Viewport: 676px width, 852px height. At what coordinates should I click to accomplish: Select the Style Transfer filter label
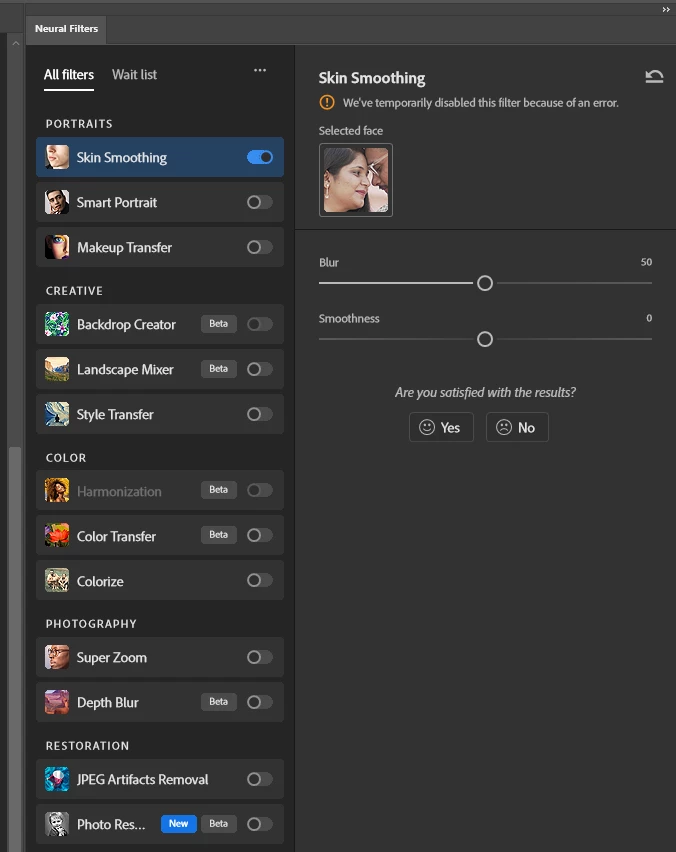(x=115, y=415)
